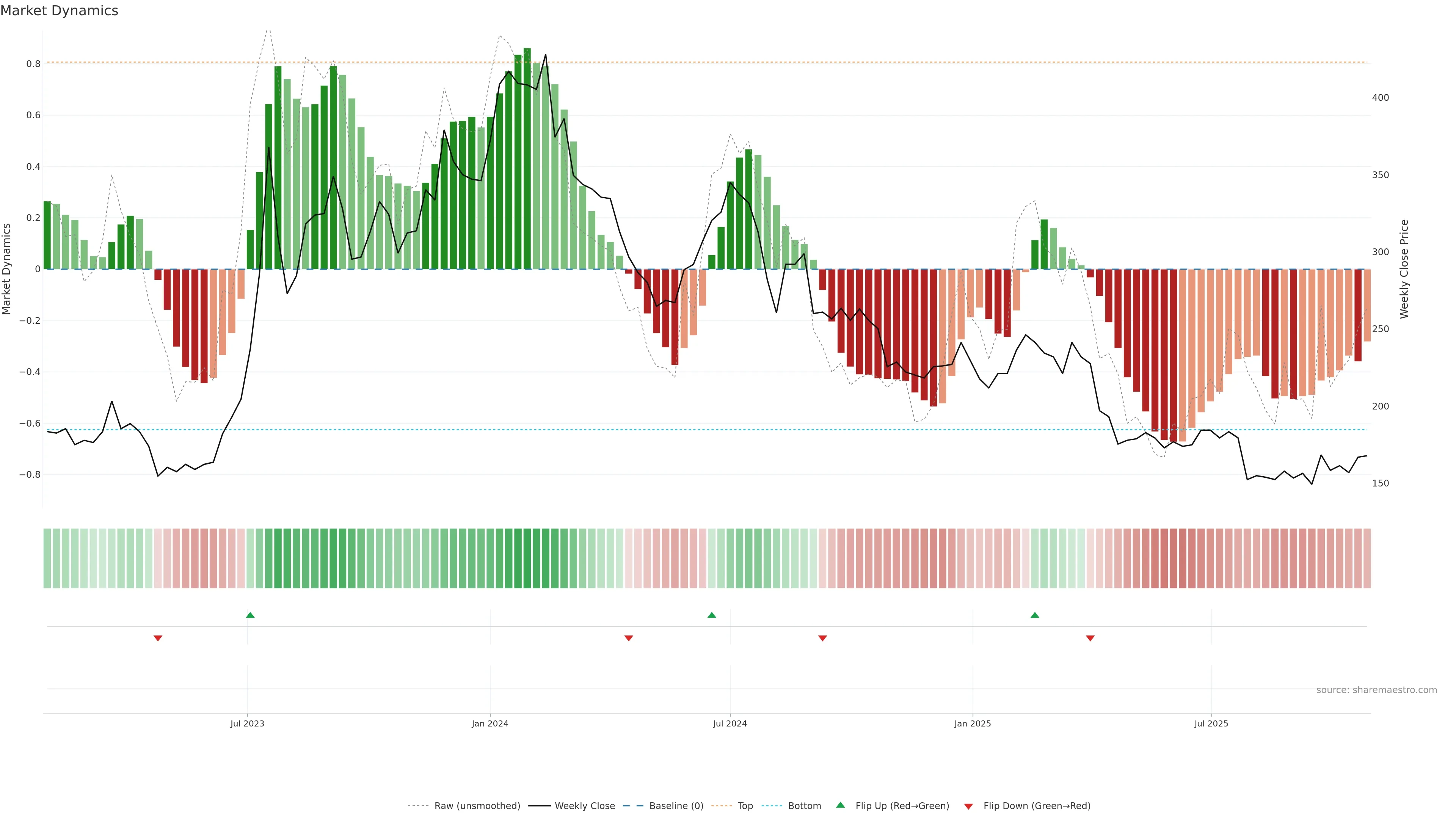Image resolution: width=1456 pixels, height=819 pixels.
Task: Click the Jul 2025 x-axis label
Action: pos(1211,723)
